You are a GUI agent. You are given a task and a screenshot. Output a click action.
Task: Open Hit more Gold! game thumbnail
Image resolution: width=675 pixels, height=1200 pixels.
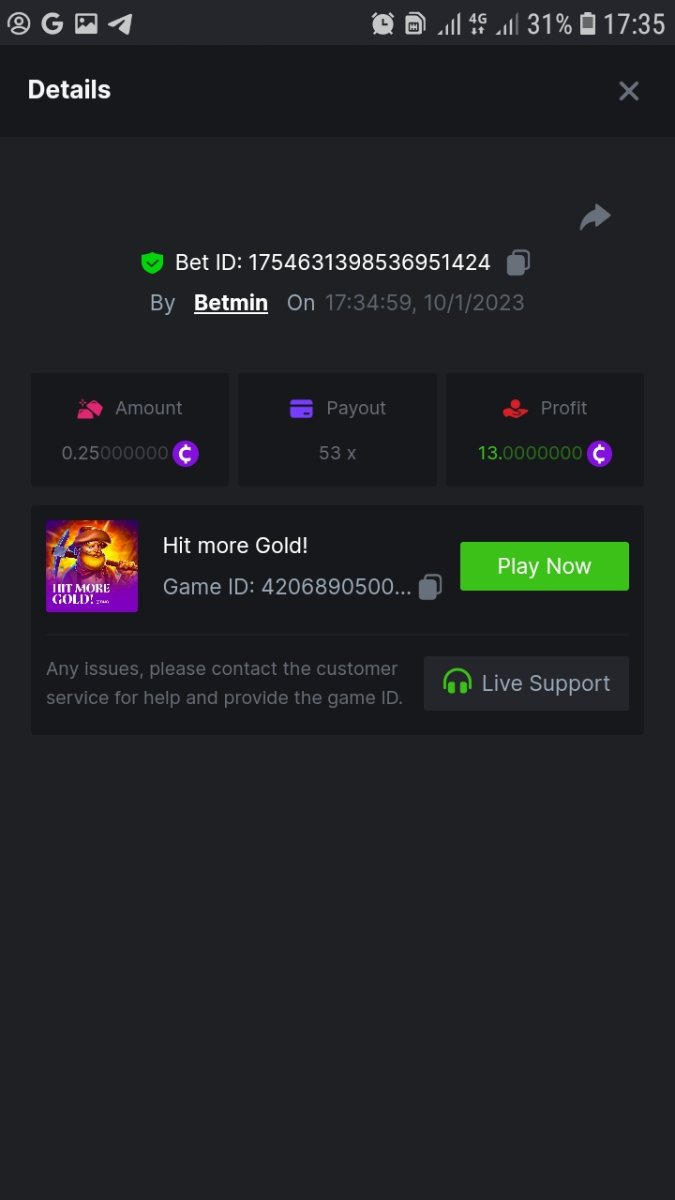click(92, 566)
